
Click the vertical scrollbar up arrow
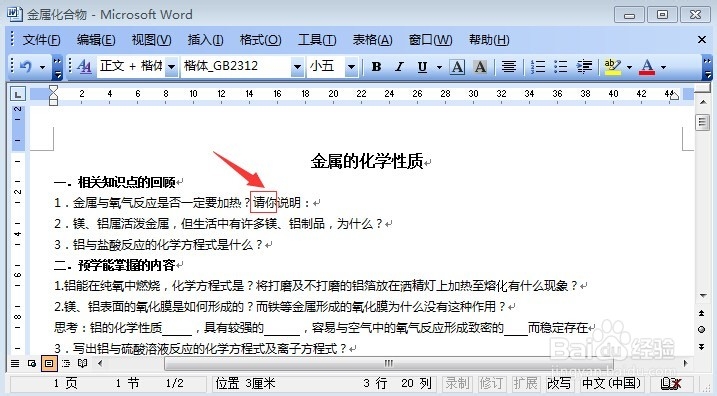coord(703,102)
